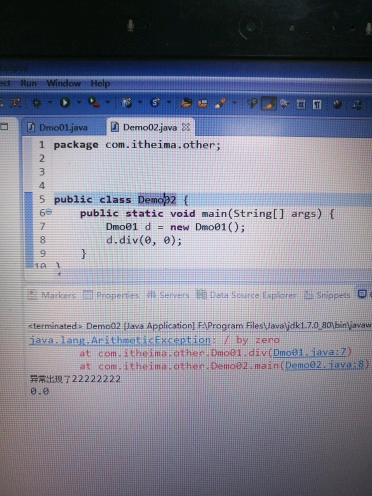Screen dimensions: 372x496
Task: Click the Debug bug icon
Action: pyautogui.click(x=37, y=103)
